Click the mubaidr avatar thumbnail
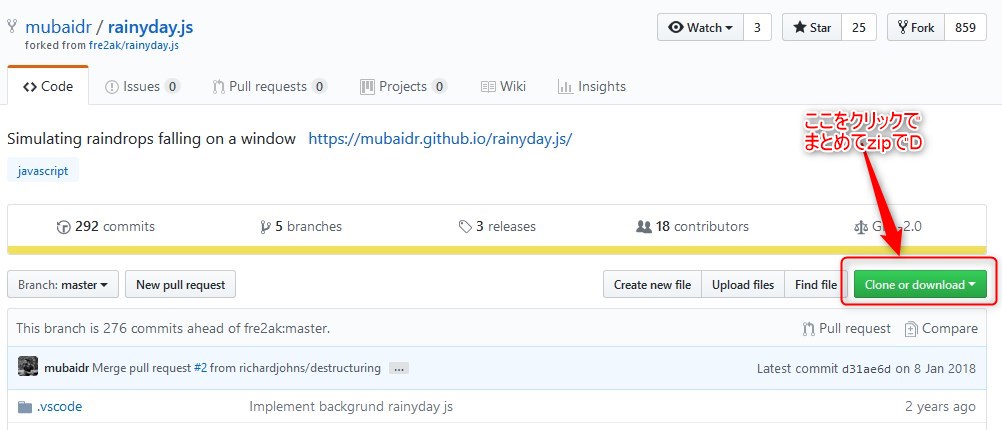Screen dimensions: 1002x430 click(x=27, y=366)
